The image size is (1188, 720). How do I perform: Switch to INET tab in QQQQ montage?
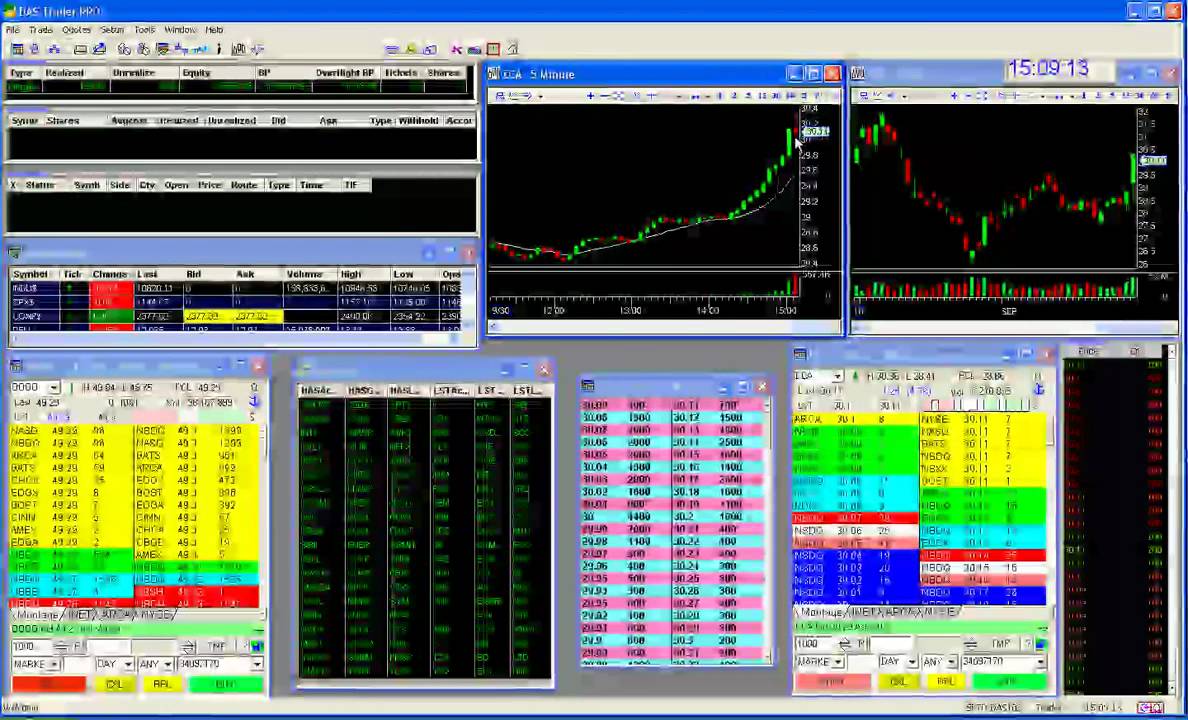click(x=80, y=615)
